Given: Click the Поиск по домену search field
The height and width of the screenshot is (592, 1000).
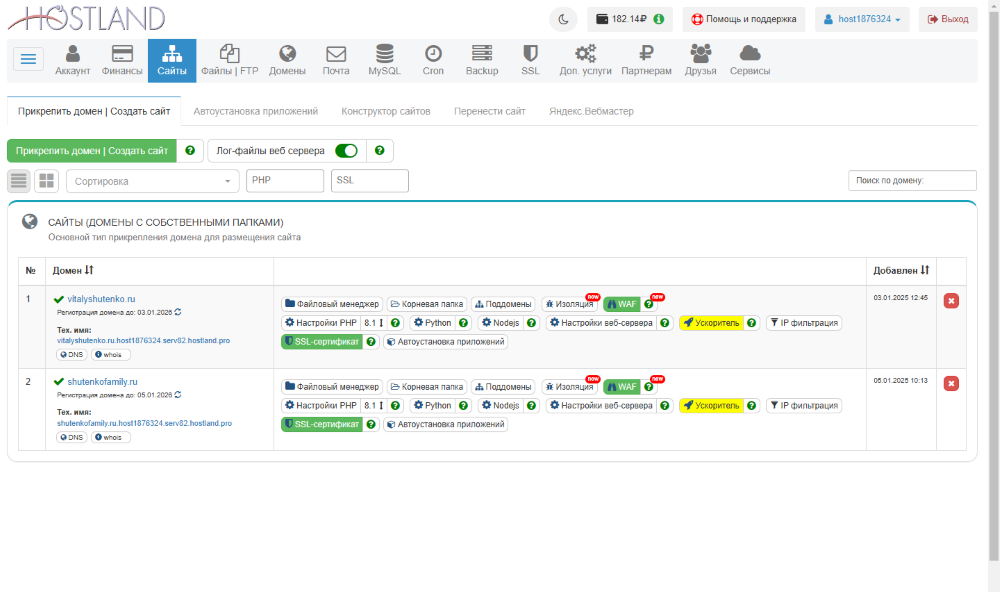Looking at the screenshot, I should (911, 181).
